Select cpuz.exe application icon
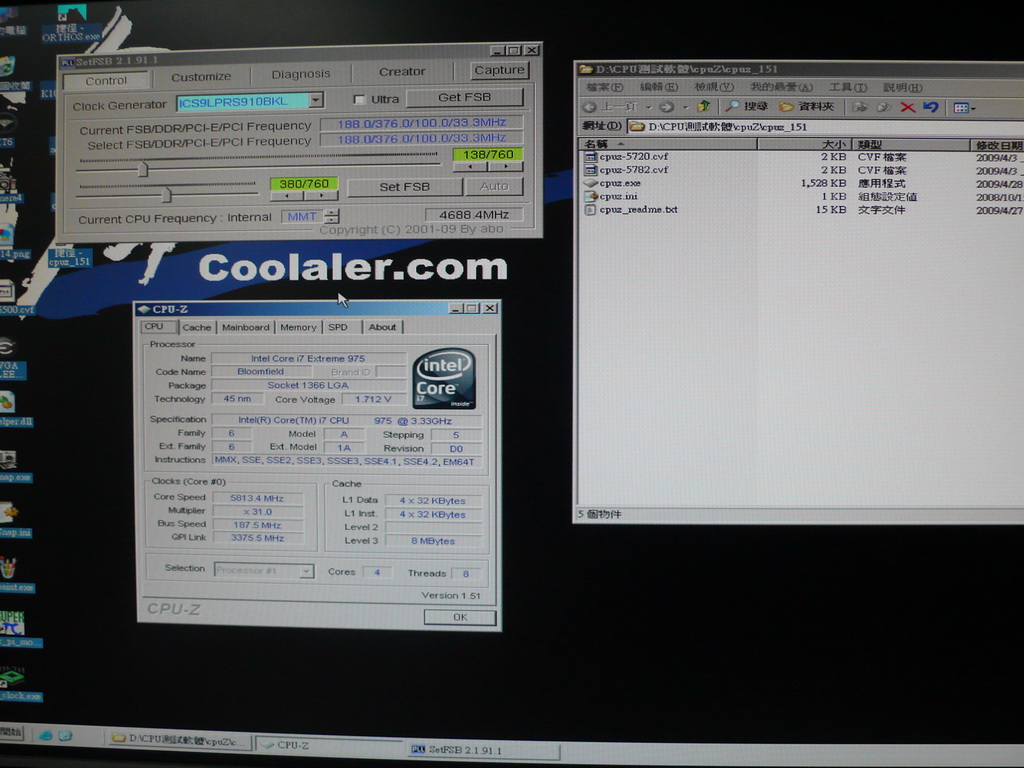This screenshot has width=1024, height=768. 590,183
